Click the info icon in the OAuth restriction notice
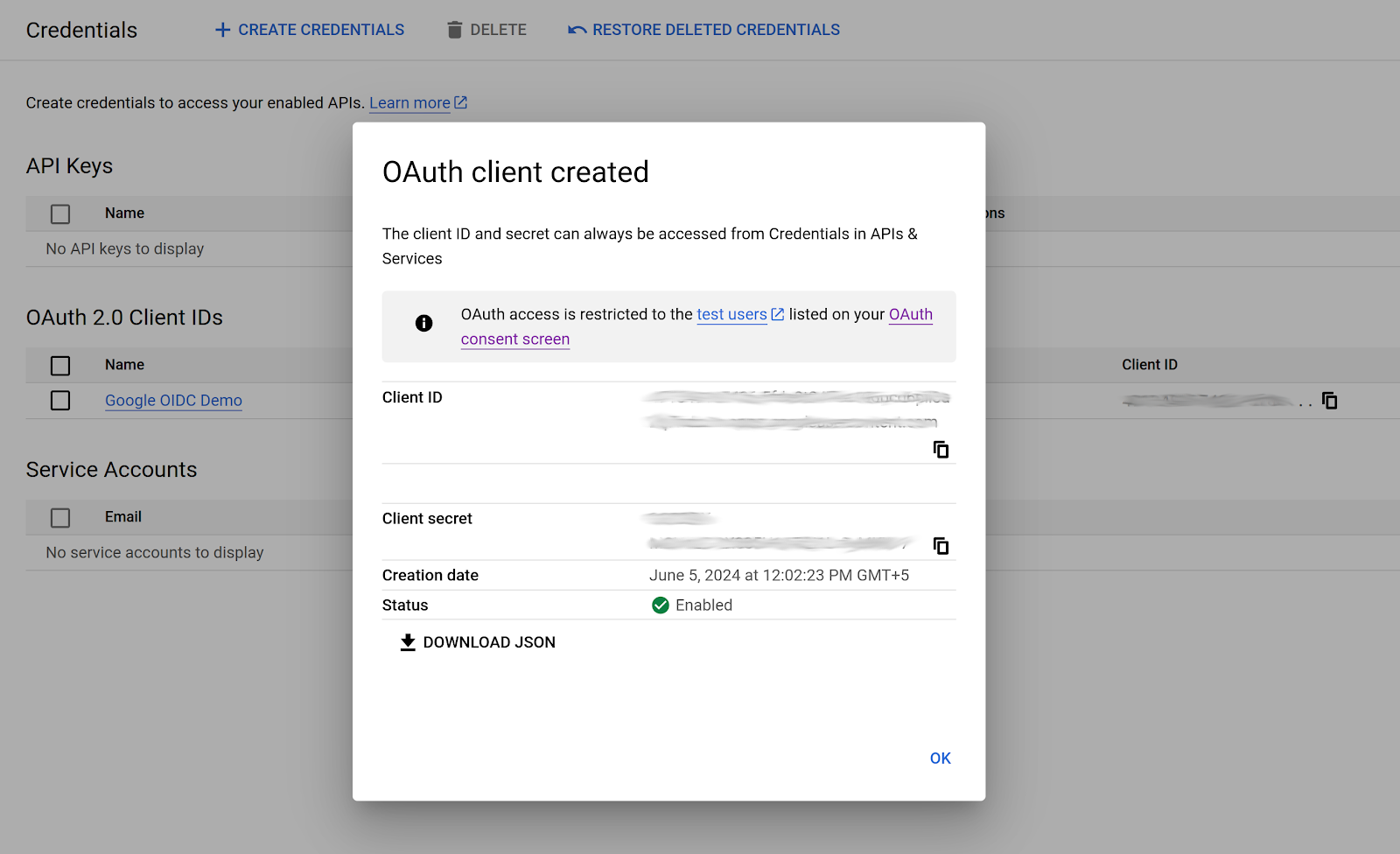The image size is (1400, 854). coord(423,323)
